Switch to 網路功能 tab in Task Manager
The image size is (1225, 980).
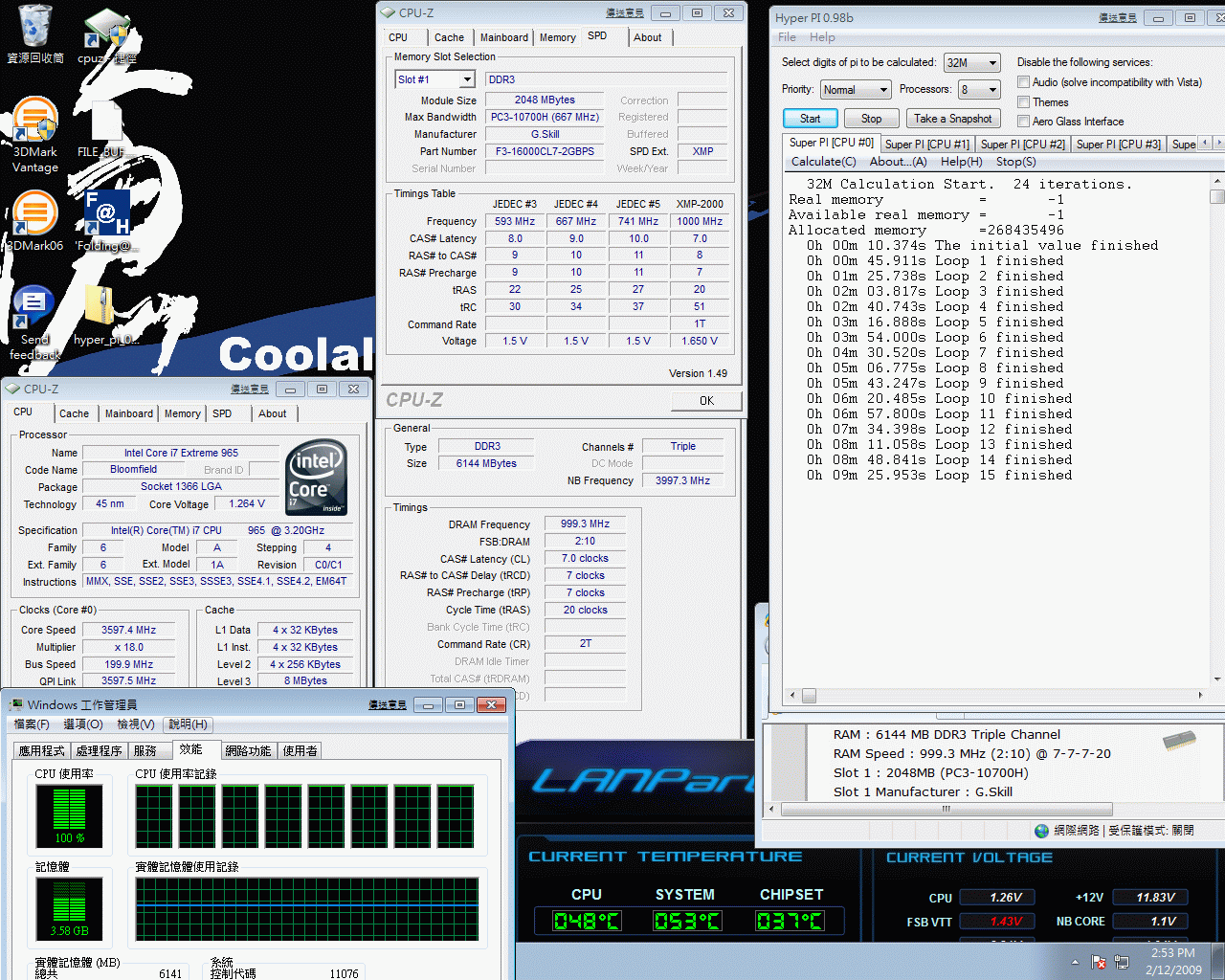click(x=248, y=750)
